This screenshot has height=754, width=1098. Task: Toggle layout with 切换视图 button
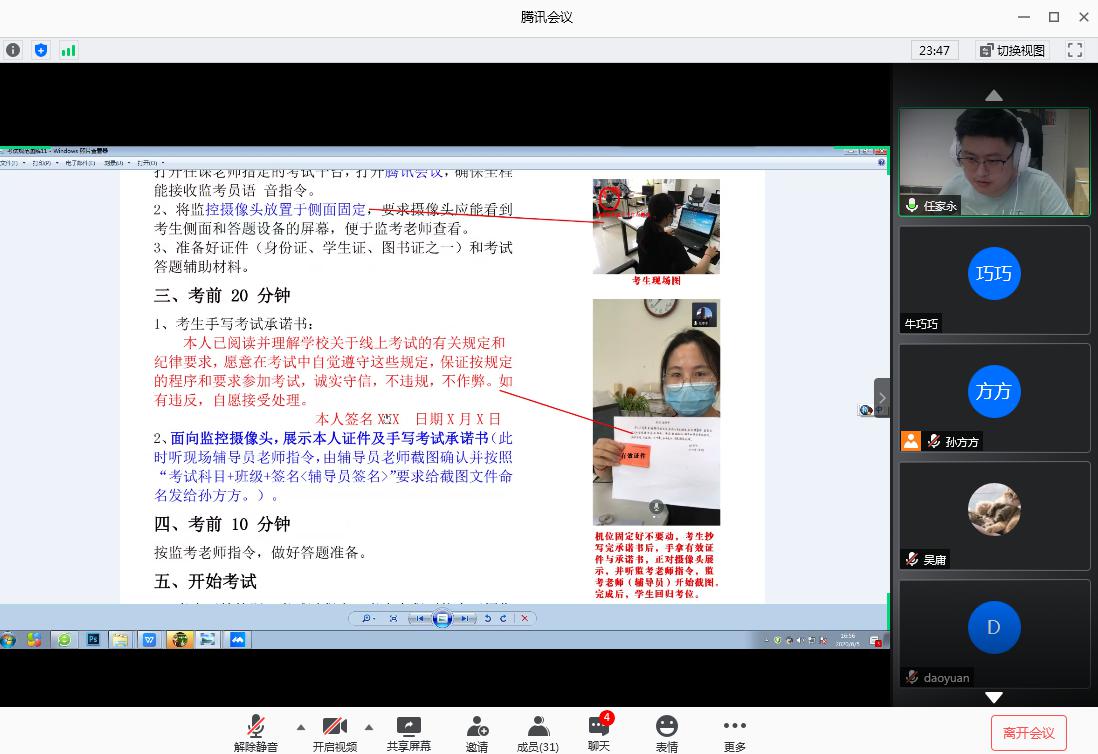[x=1011, y=50]
